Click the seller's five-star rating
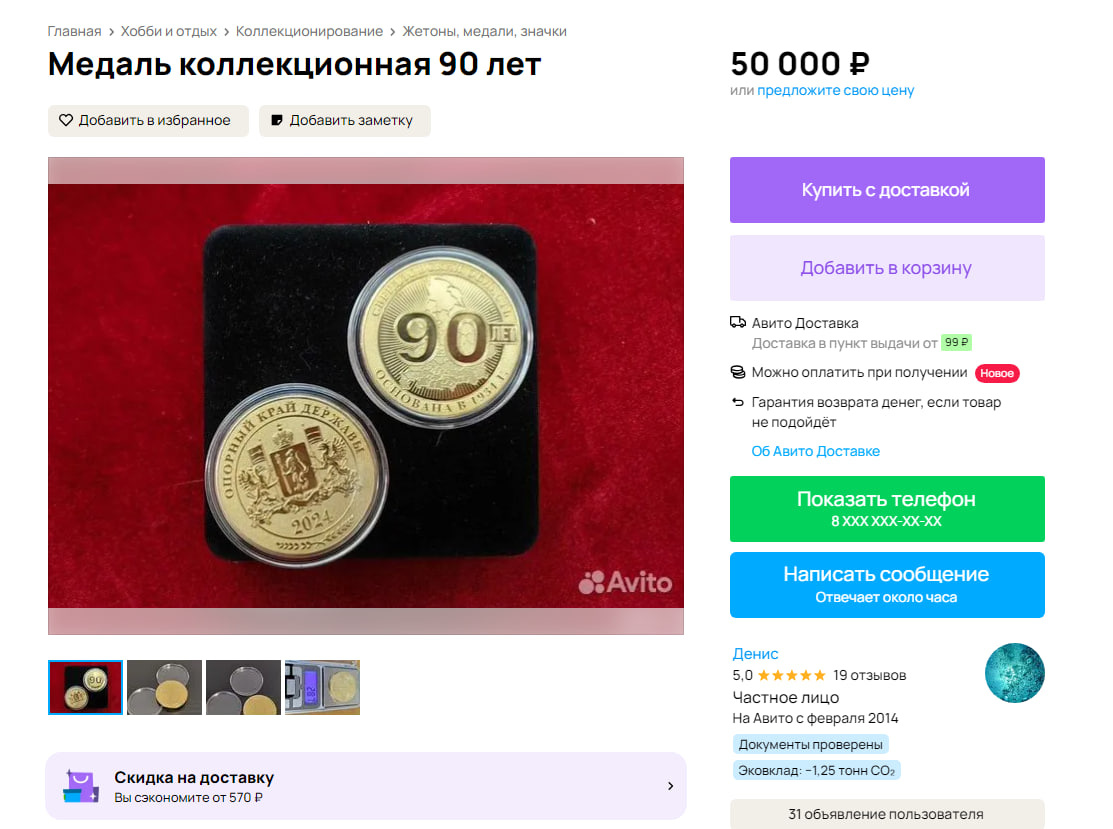Screen dimensions: 1113x829 [791, 675]
